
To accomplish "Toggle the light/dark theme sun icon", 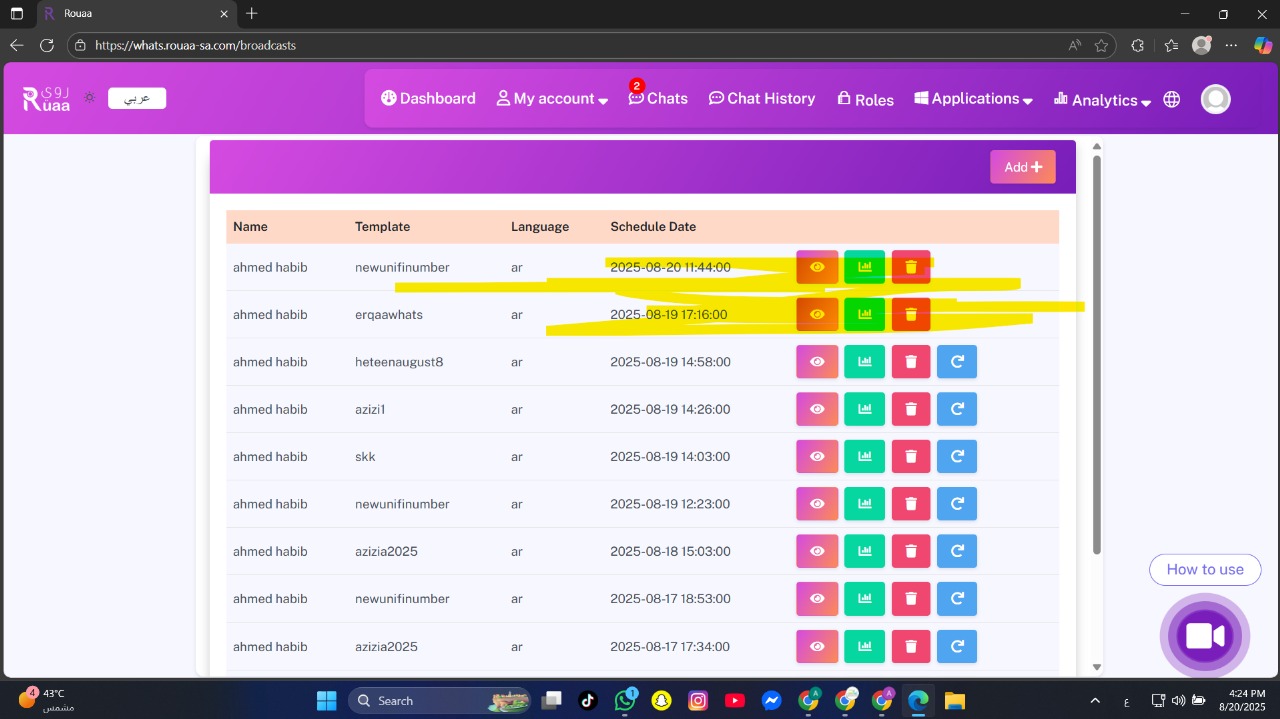I will tap(90, 98).
